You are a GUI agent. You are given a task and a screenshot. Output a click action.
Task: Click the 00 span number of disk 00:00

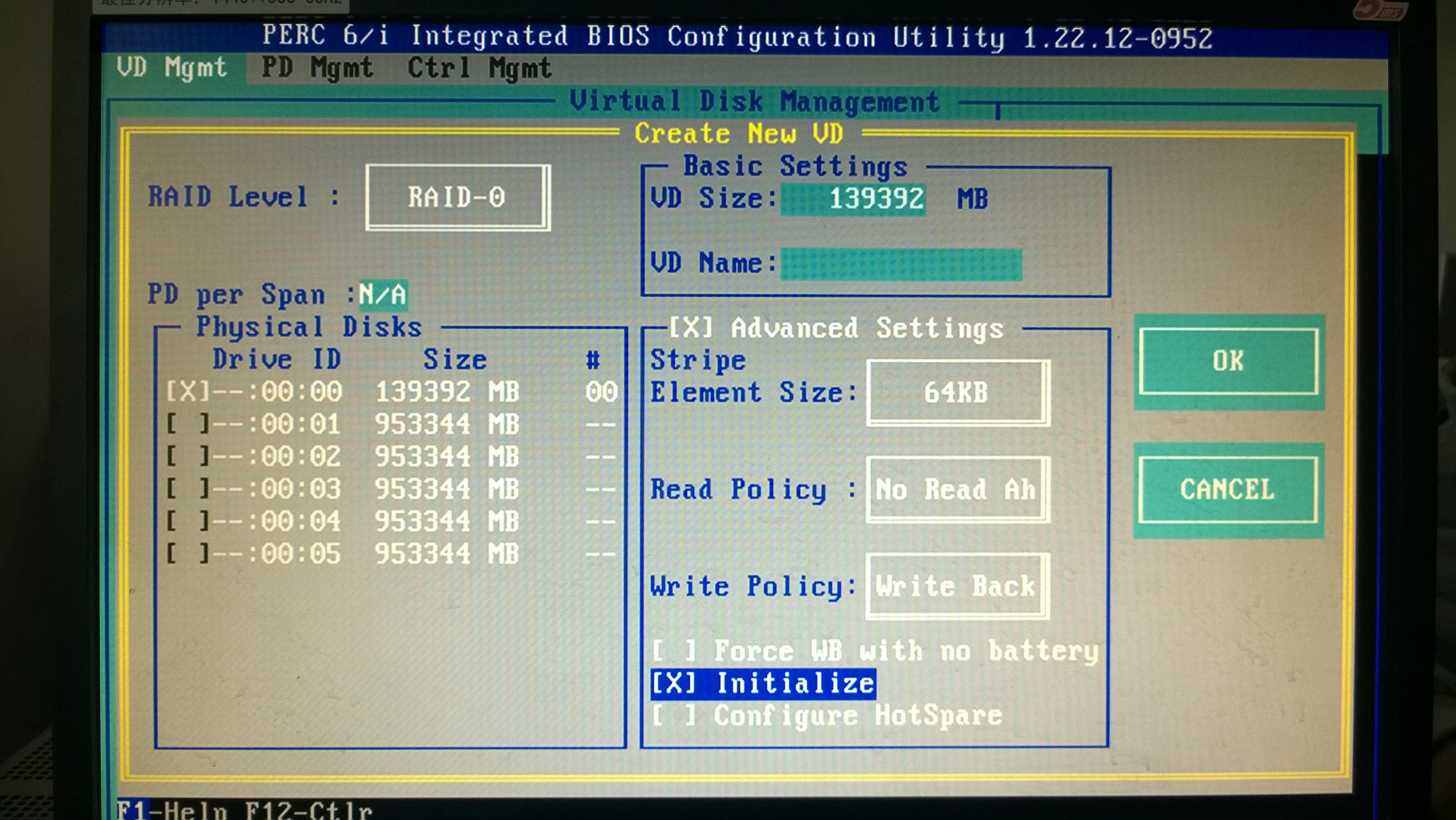[601, 392]
